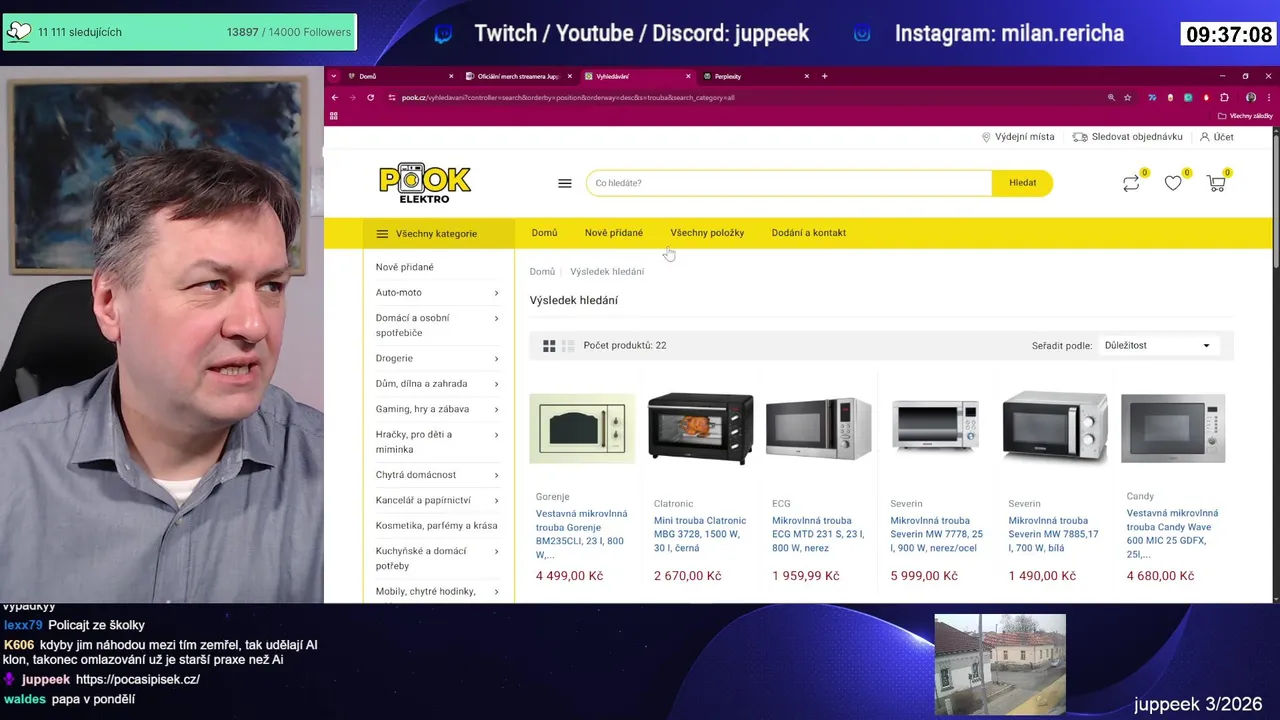
Task: Open Mikrovlnná trouba ECG MTD 231 S link
Action: pos(818,534)
